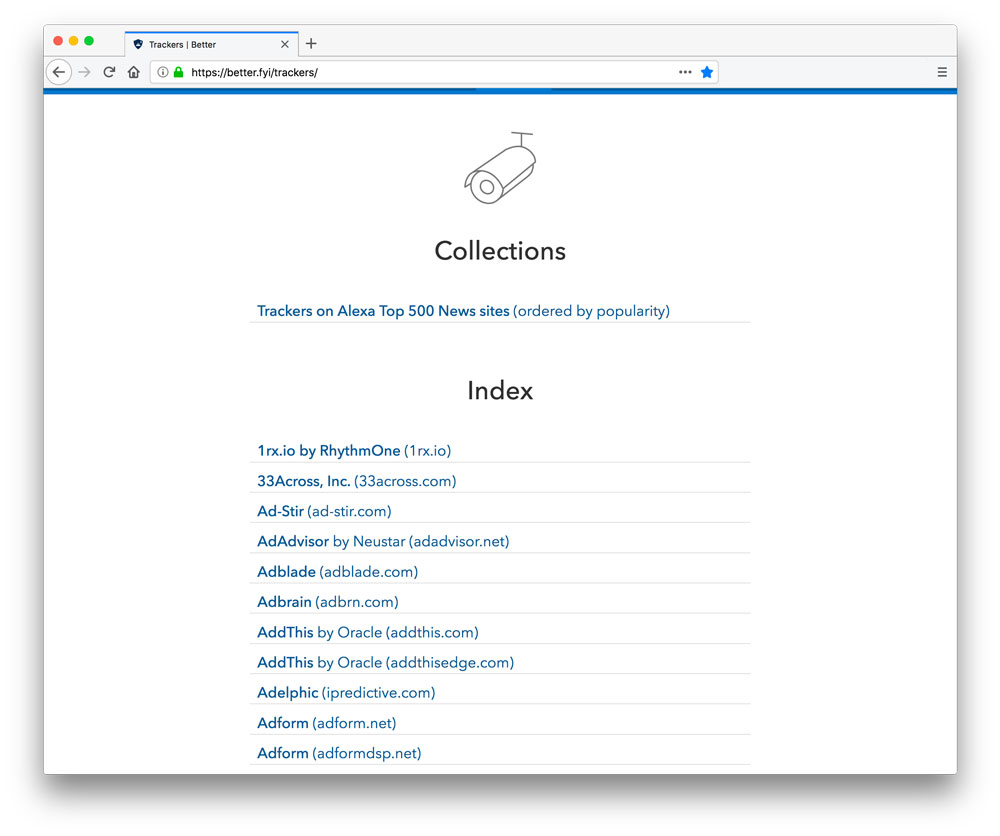Open page actions three-dots menu
The height and width of the screenshot is (836, 1000).
pyautogui.click(x=685, y=72)
